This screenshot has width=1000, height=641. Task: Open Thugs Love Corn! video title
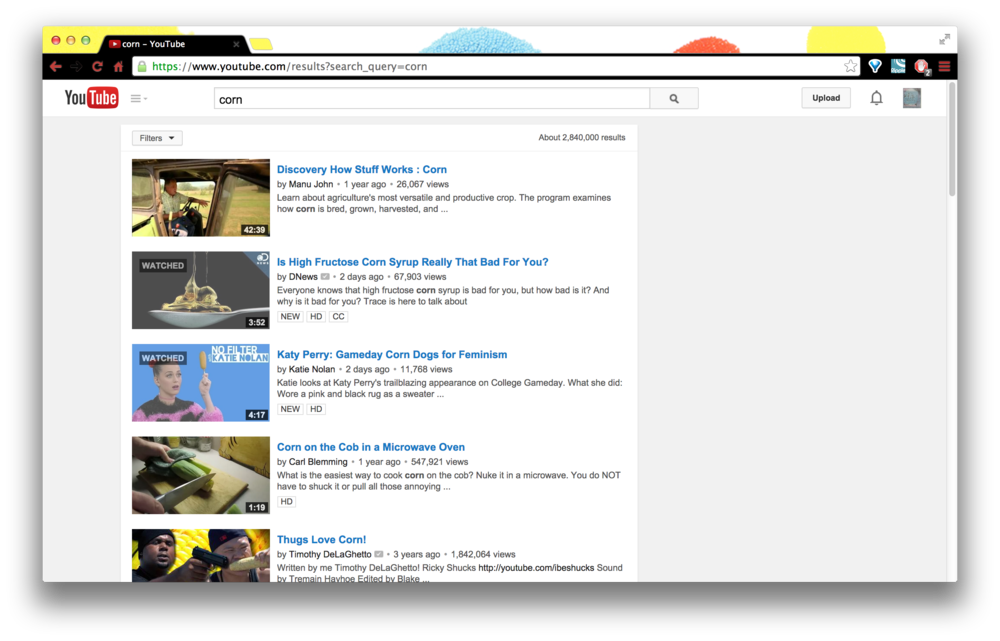pos(321,539)
